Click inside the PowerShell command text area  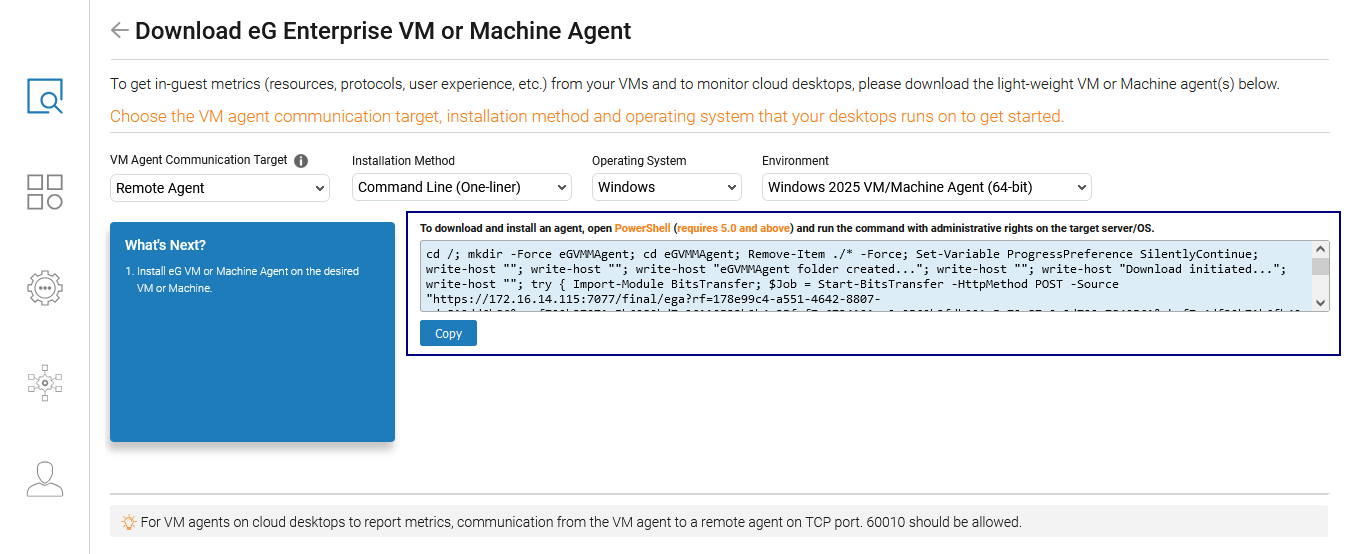(x=866, y=276)
